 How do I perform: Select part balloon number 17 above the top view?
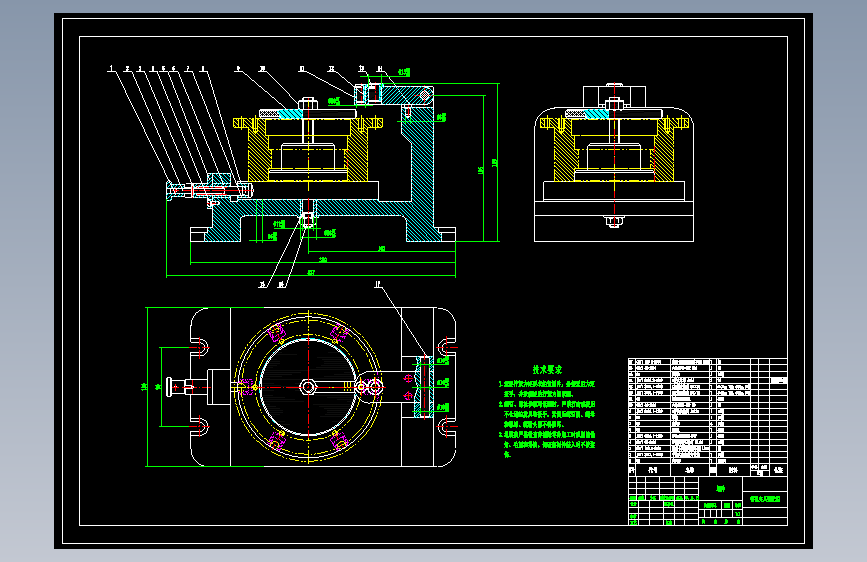click(378, 284)
